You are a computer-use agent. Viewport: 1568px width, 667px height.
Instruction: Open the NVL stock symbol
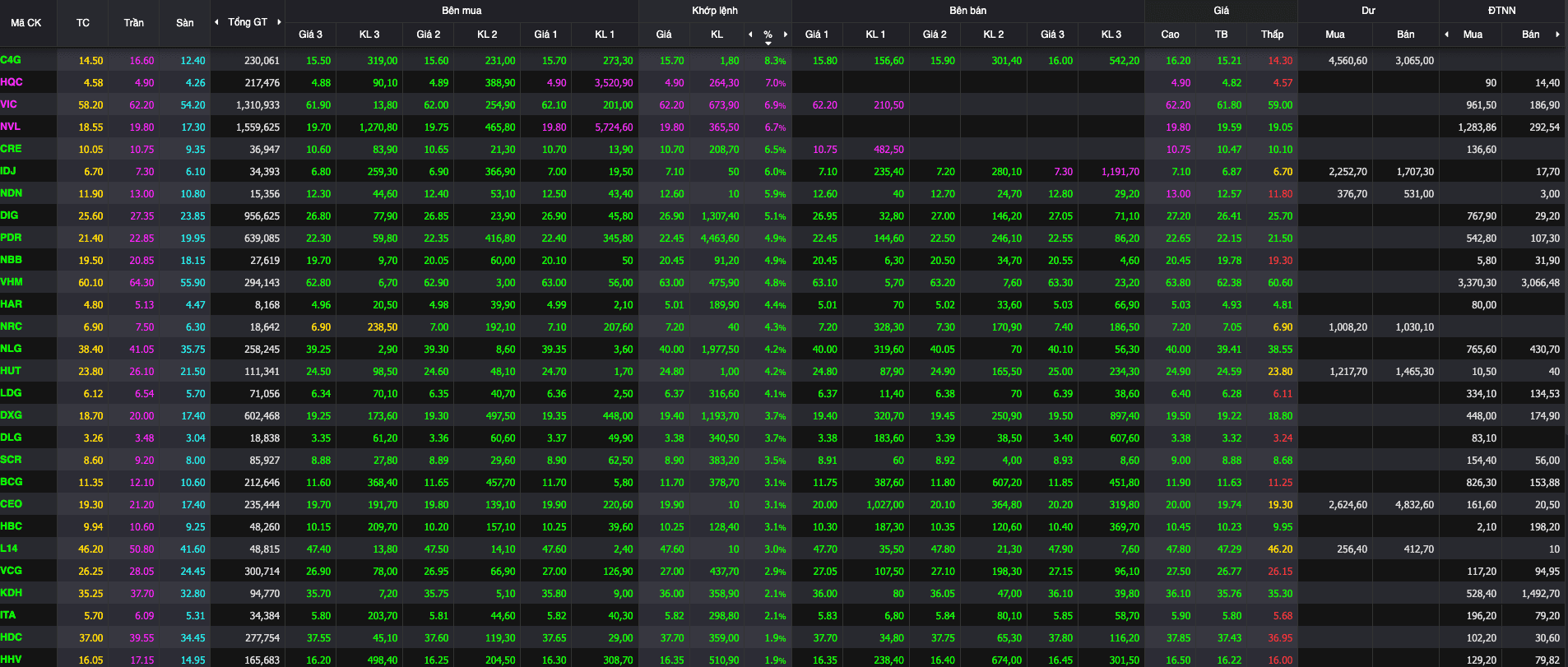coord(11,127)
